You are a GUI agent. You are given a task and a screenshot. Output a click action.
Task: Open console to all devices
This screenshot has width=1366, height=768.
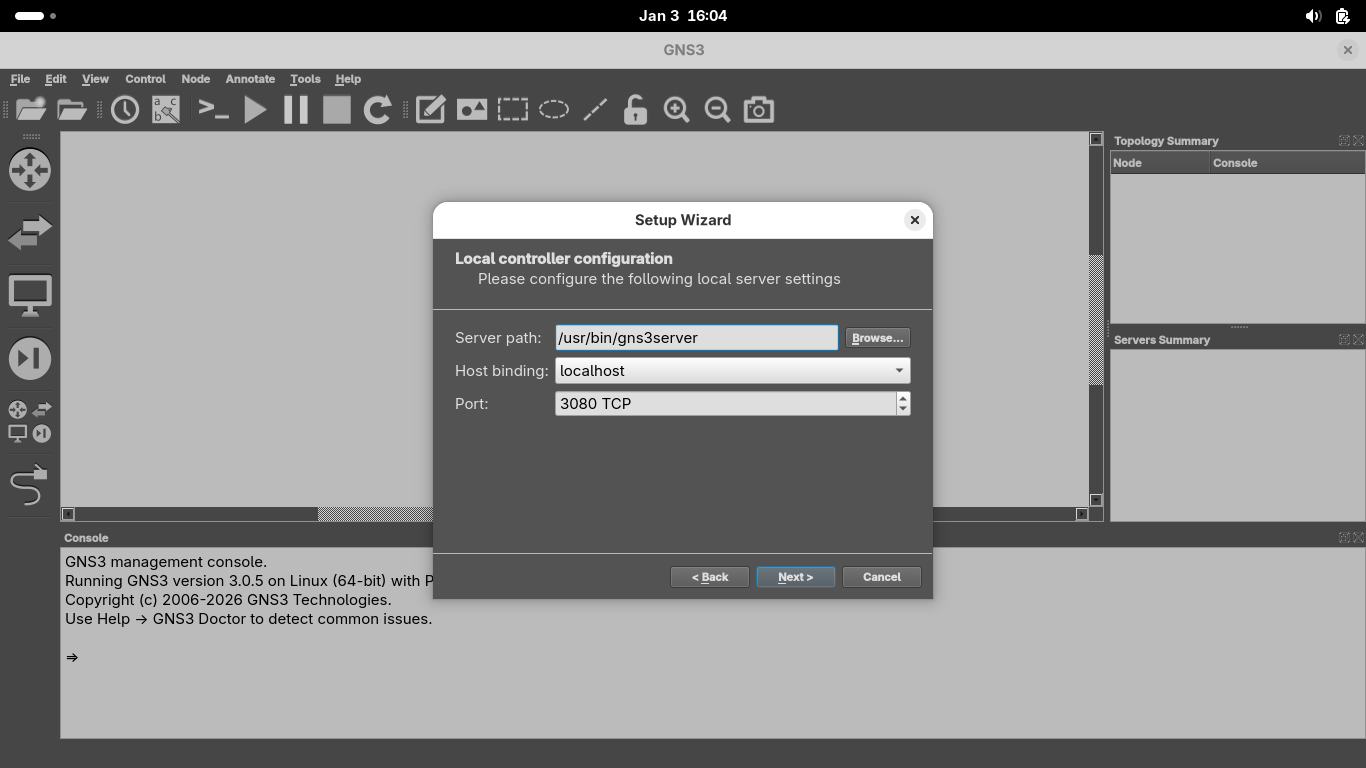pos(214,110)
